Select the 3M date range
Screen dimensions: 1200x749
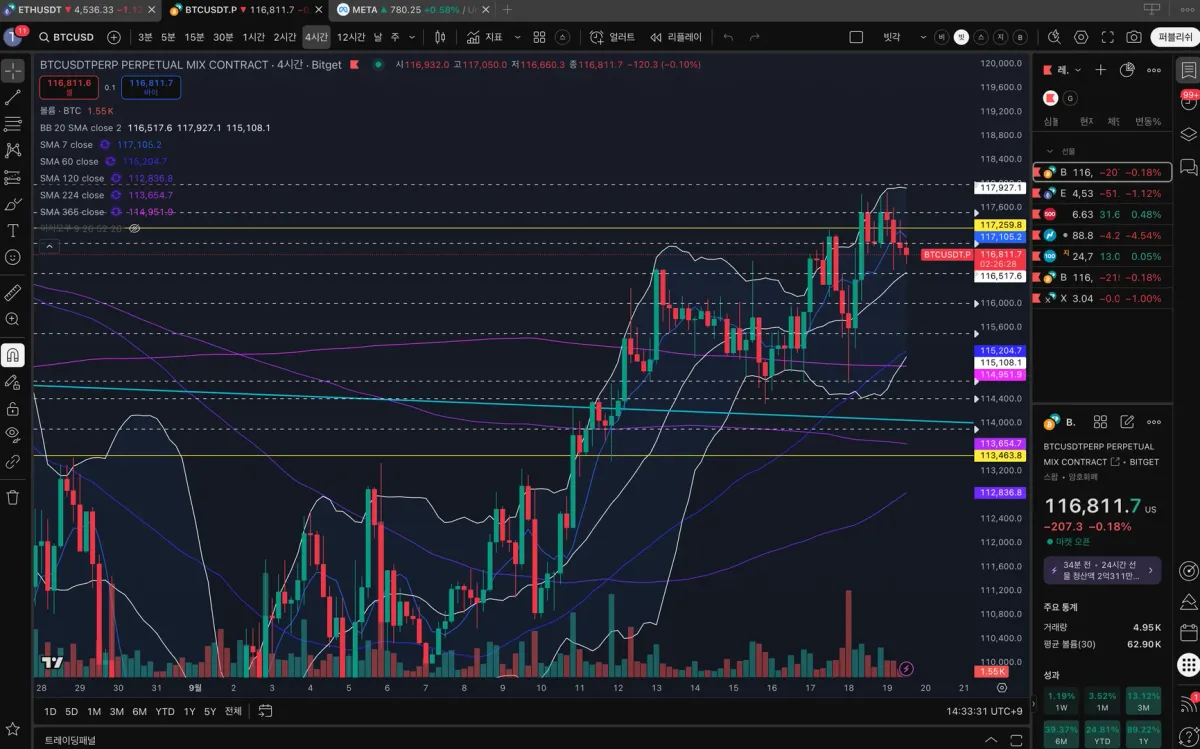click(x=117, y=711)
